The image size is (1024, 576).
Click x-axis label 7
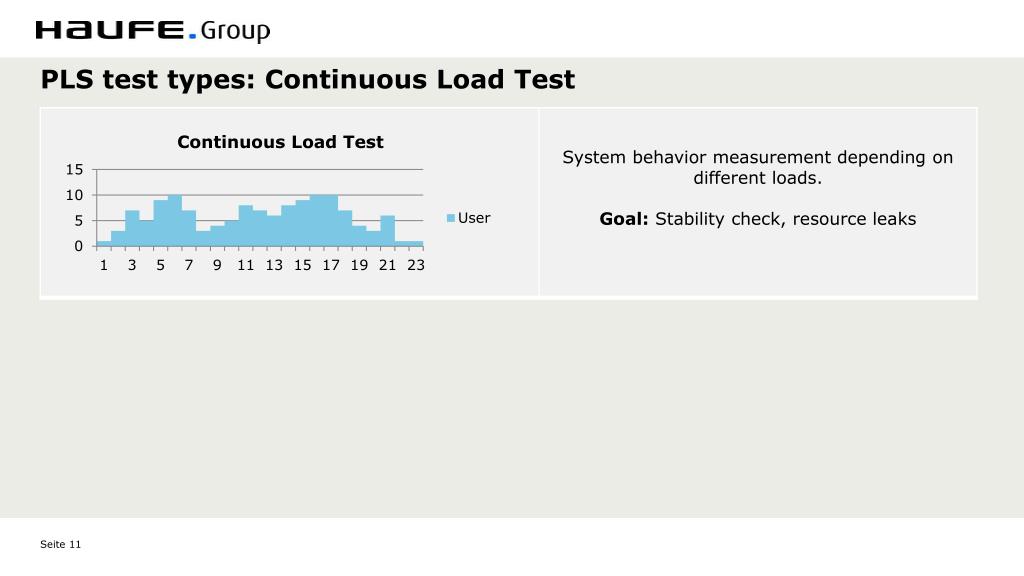tap(189, 265)
